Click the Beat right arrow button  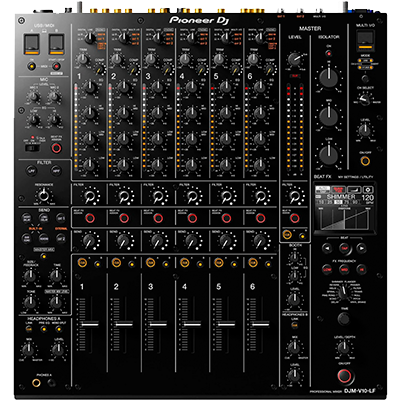pos(361,248)
